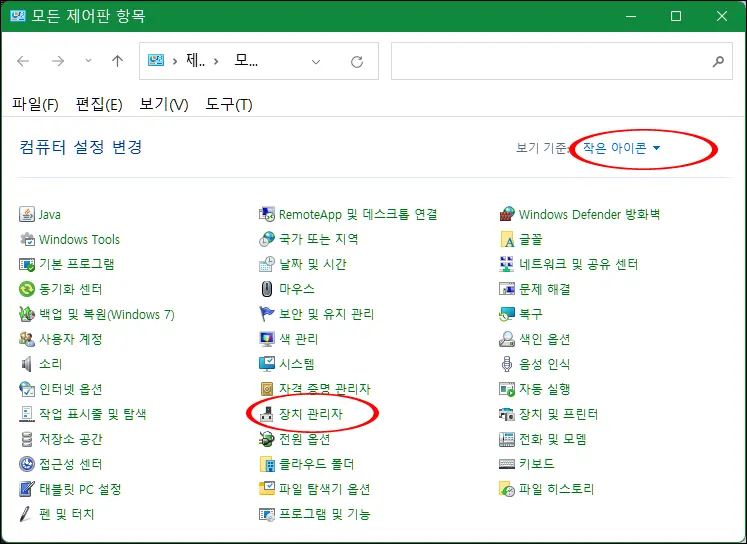The image size is (747, 544).
Task: Open the 파일 히스토리 icon
Action: pos(507,489)
